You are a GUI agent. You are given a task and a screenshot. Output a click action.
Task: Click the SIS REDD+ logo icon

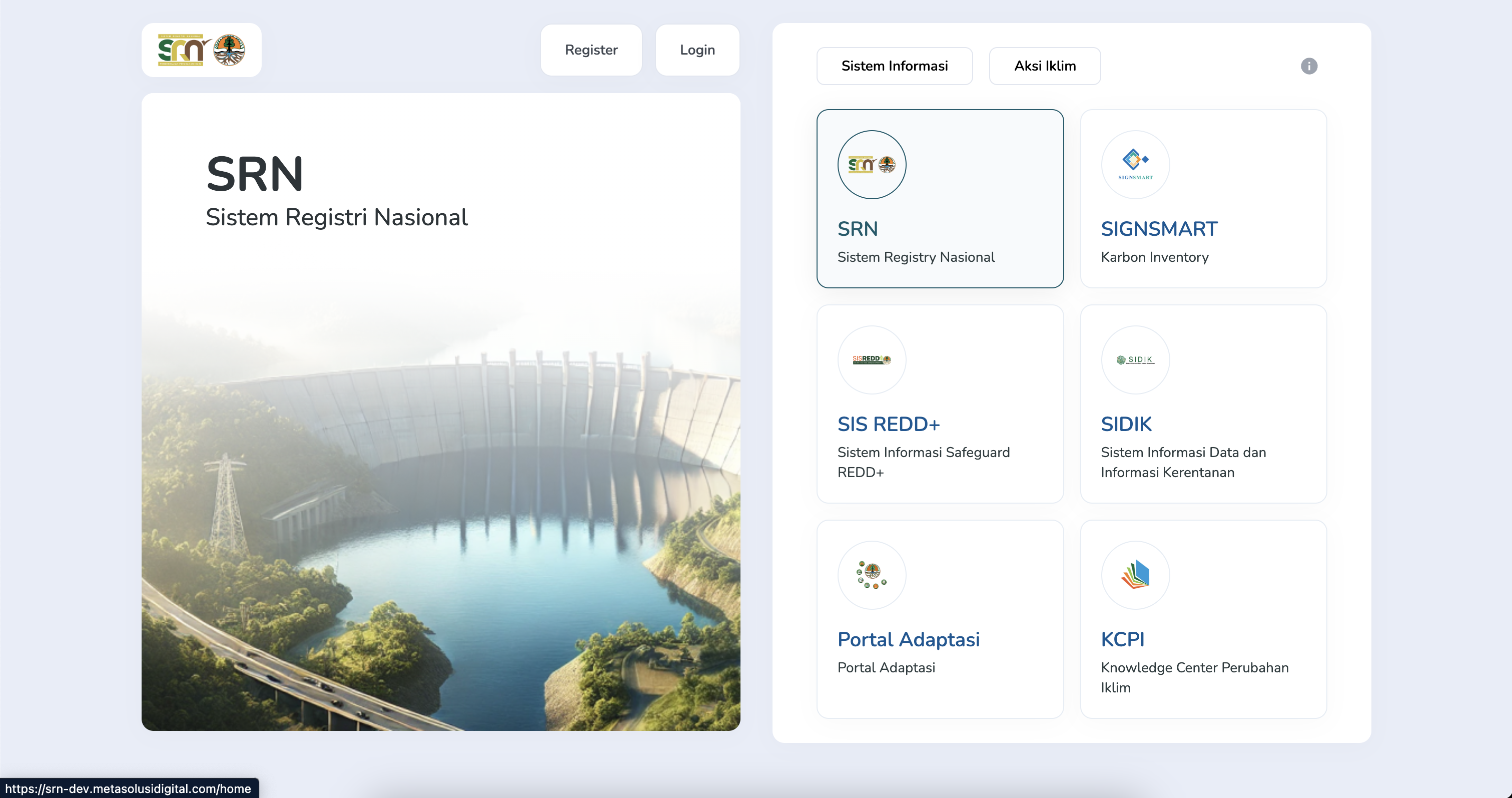pos(871,359)
